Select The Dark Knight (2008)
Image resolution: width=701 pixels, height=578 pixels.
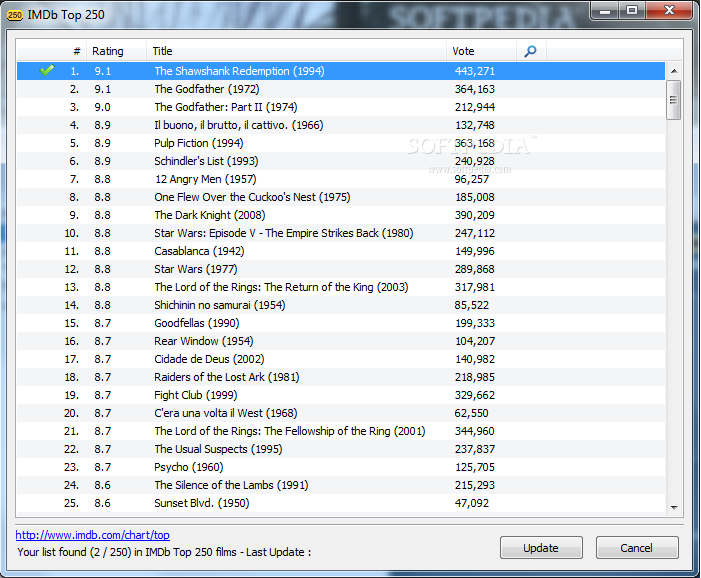coord(341,215)
